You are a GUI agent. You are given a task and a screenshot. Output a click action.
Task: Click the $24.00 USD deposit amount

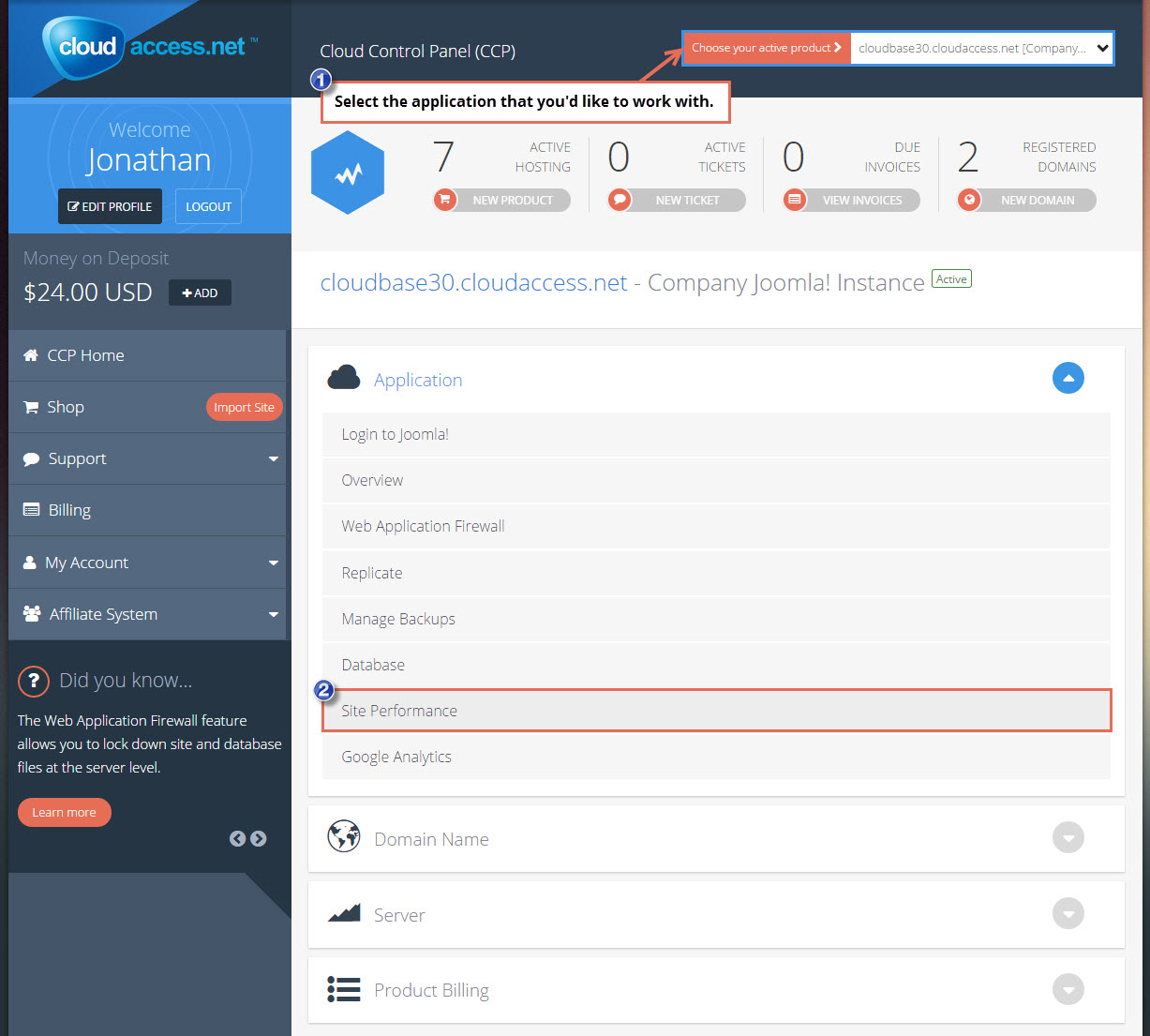(x=88, y=293)
